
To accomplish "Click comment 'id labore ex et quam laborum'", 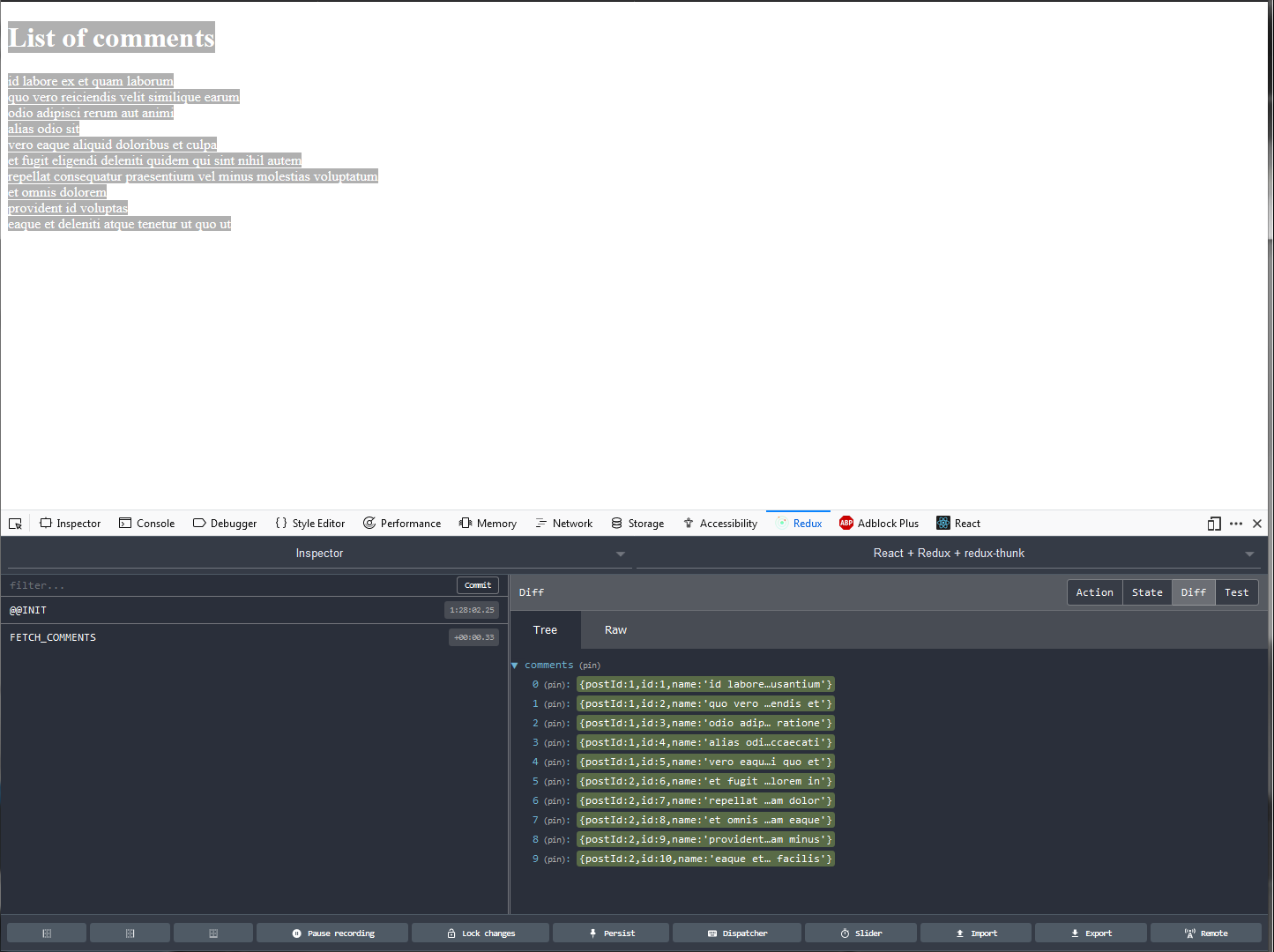I will (x=91, y=81).
